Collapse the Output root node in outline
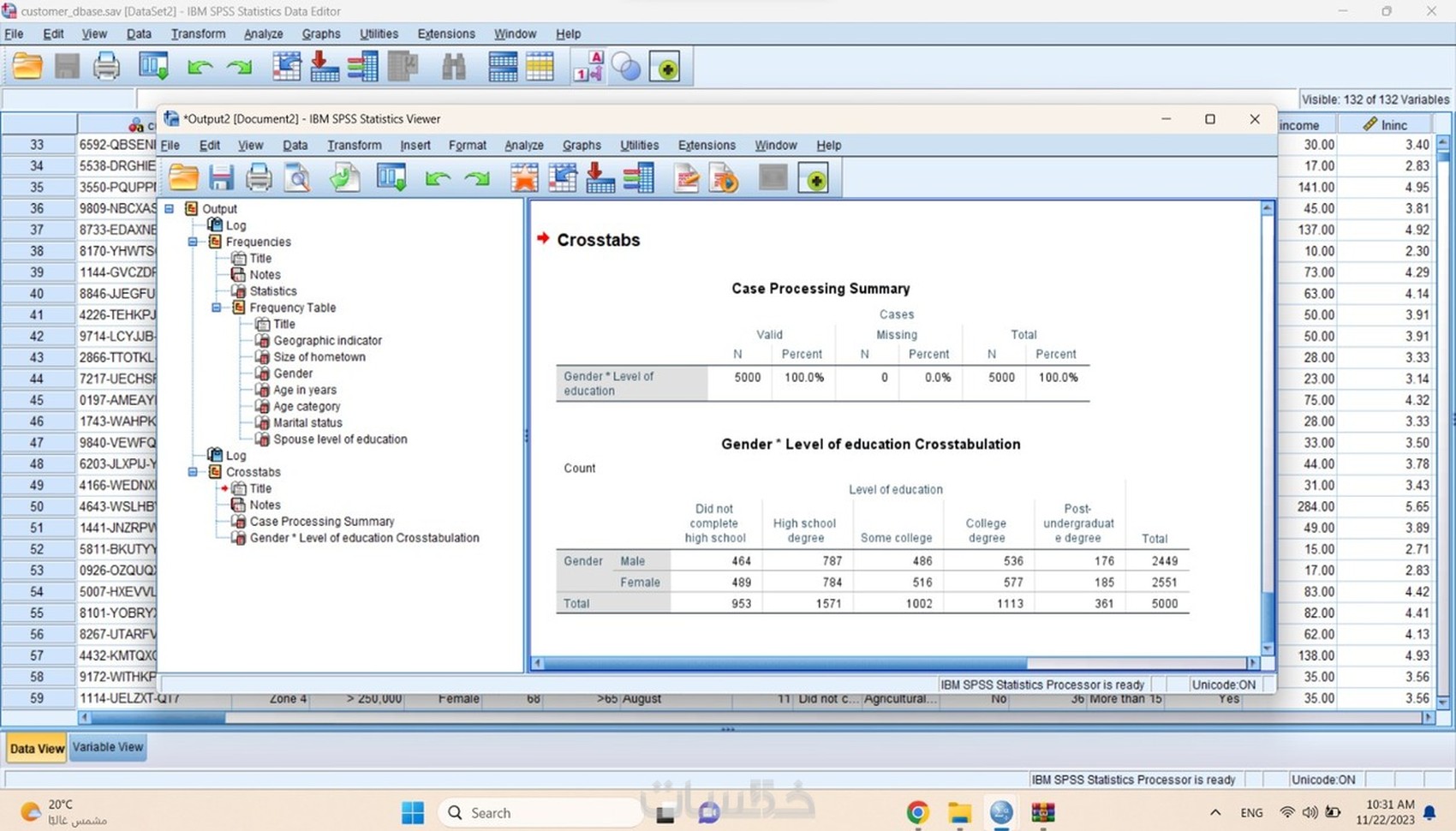 point(170,208)
